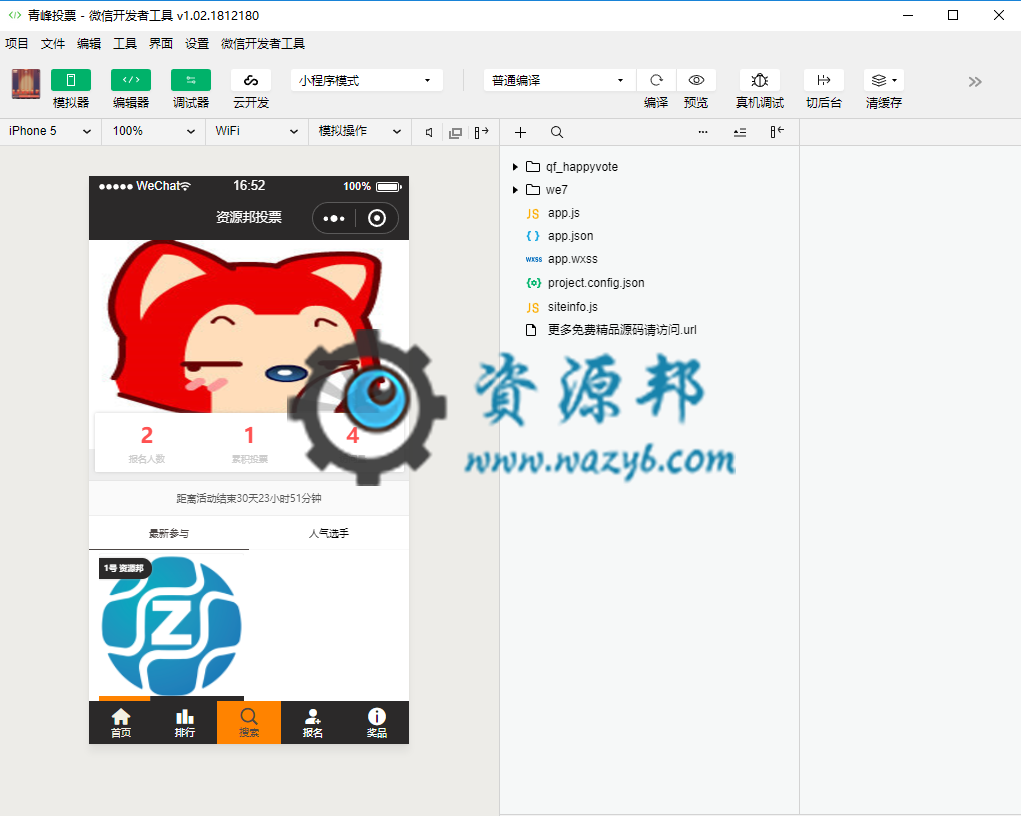
Task: Click the 切后台 switch-to-background icon
Action: pyautogui.click(x=824, y=80)
